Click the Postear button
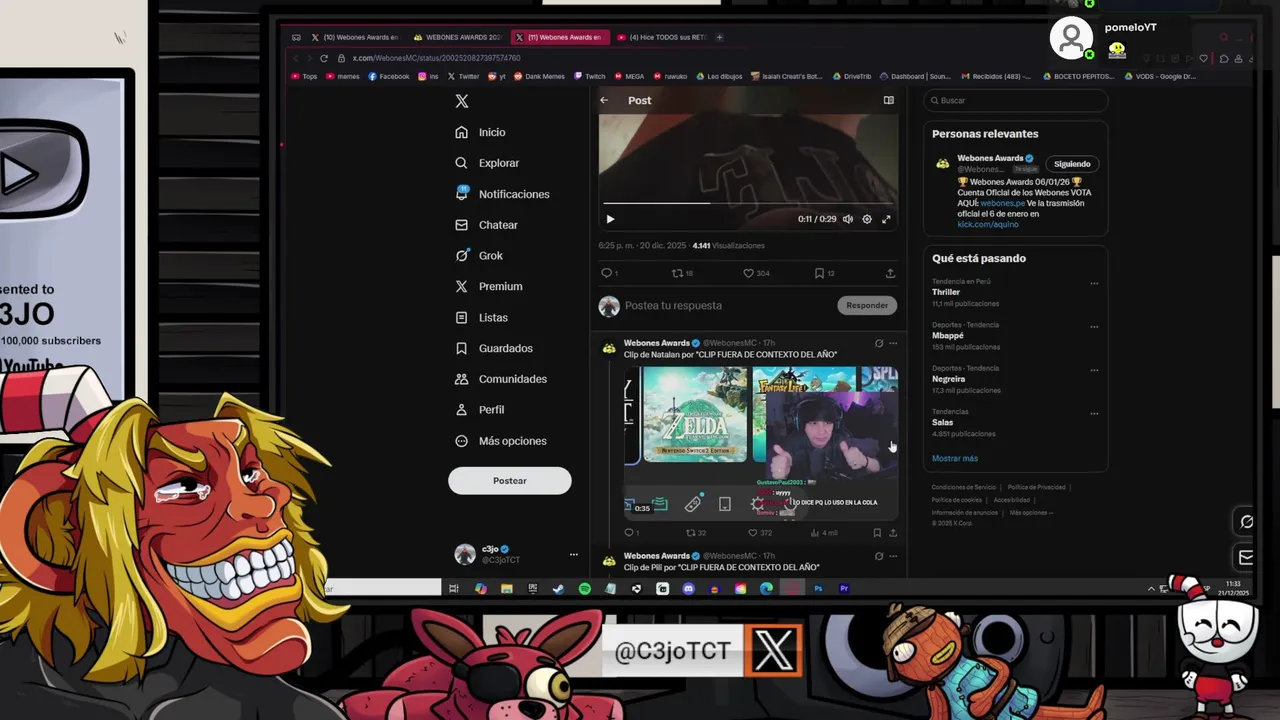The width and height of the screenshot is (1280, 720). pyautogui.click(x=509, y=481)
